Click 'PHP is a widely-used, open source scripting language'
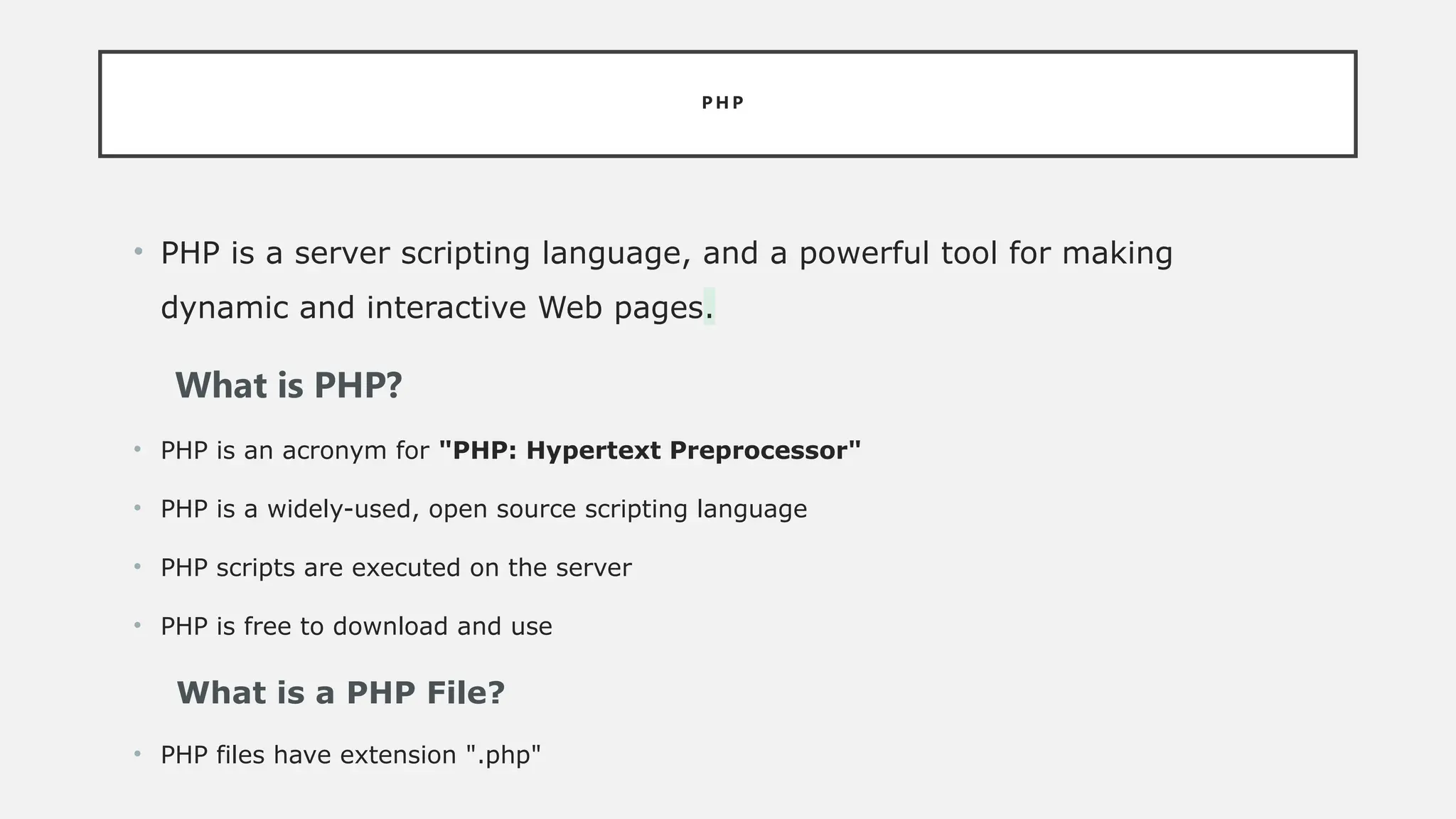 pyautogui.click(x=484, y=509)
